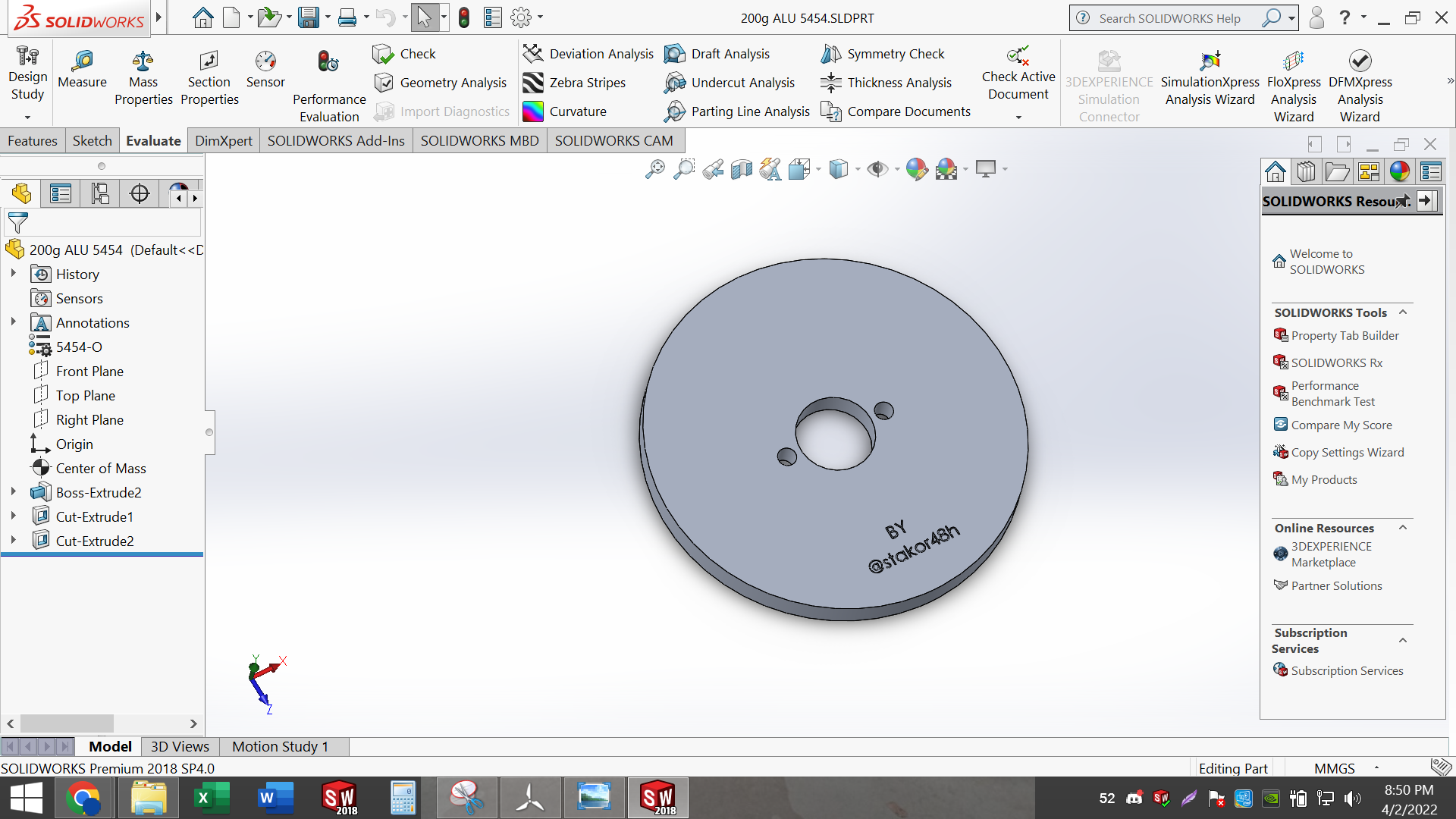Open Mass Properties
The width and height of the screenshot is (1456, 819).
[x=143, y=78]
